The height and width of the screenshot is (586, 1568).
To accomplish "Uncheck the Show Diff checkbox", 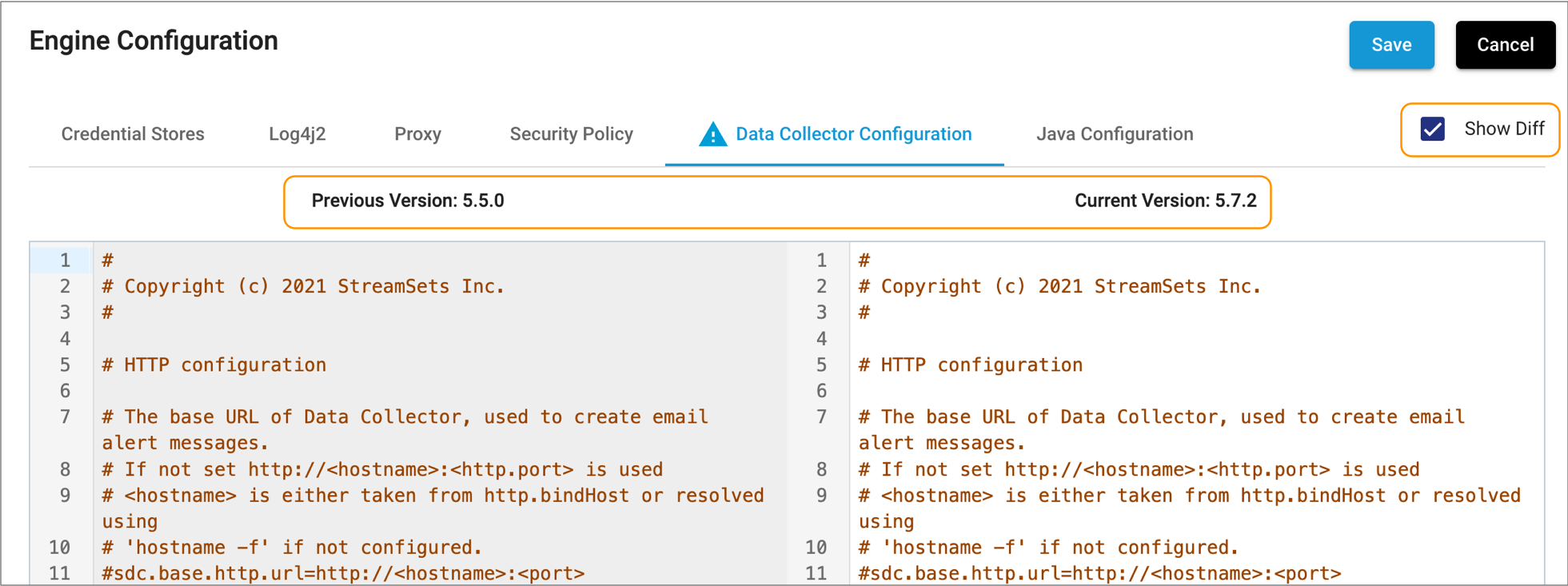I will point(1433,129).
